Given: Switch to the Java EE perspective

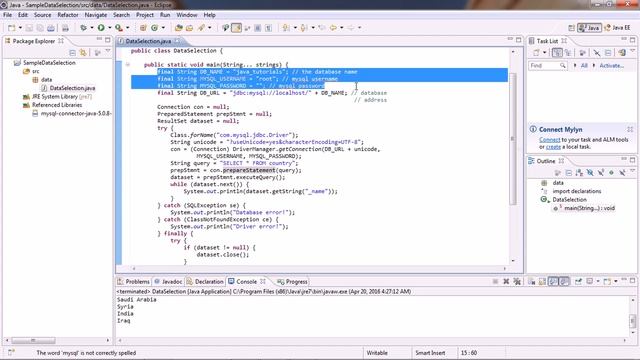Looking at the screenshot, I should tap(617, 28).
